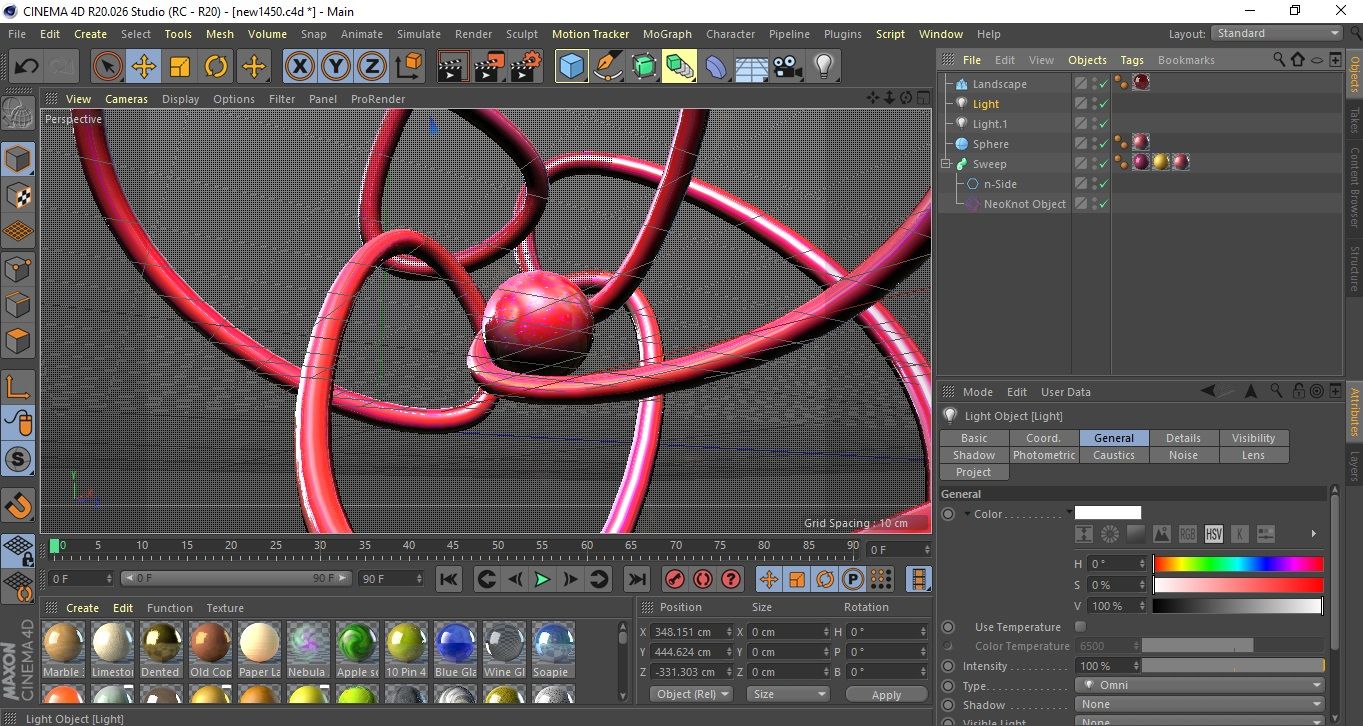Enable the Use Temperature checkbox
The height and width of the screenshot is (726, 1363).
[1080, 627]
